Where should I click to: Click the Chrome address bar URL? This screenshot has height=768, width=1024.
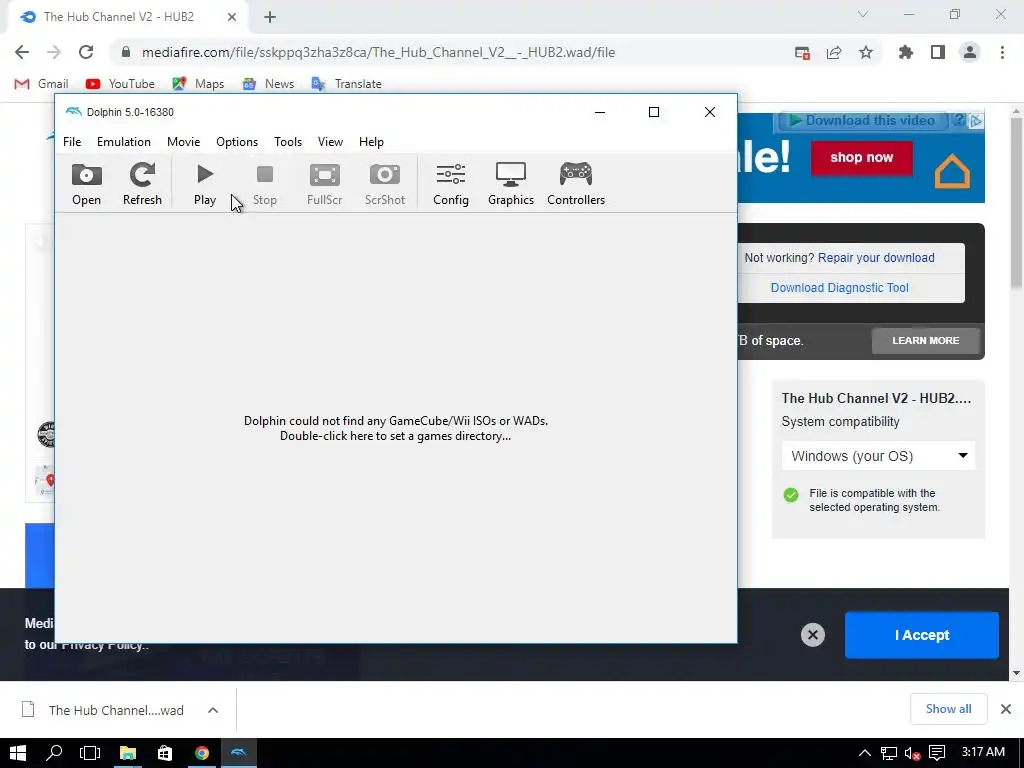pos(378,52)
